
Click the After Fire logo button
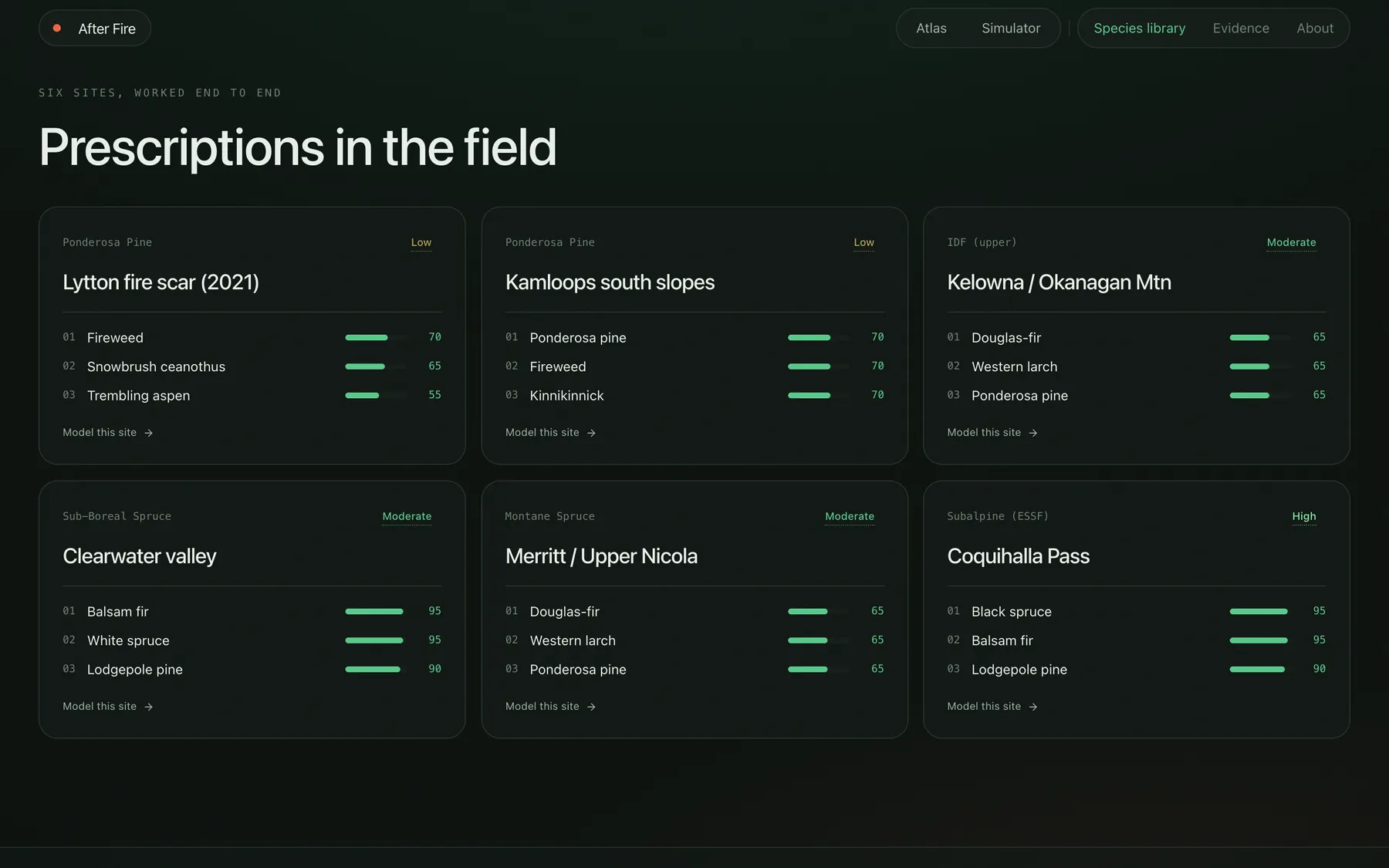[x=95, y=29]
